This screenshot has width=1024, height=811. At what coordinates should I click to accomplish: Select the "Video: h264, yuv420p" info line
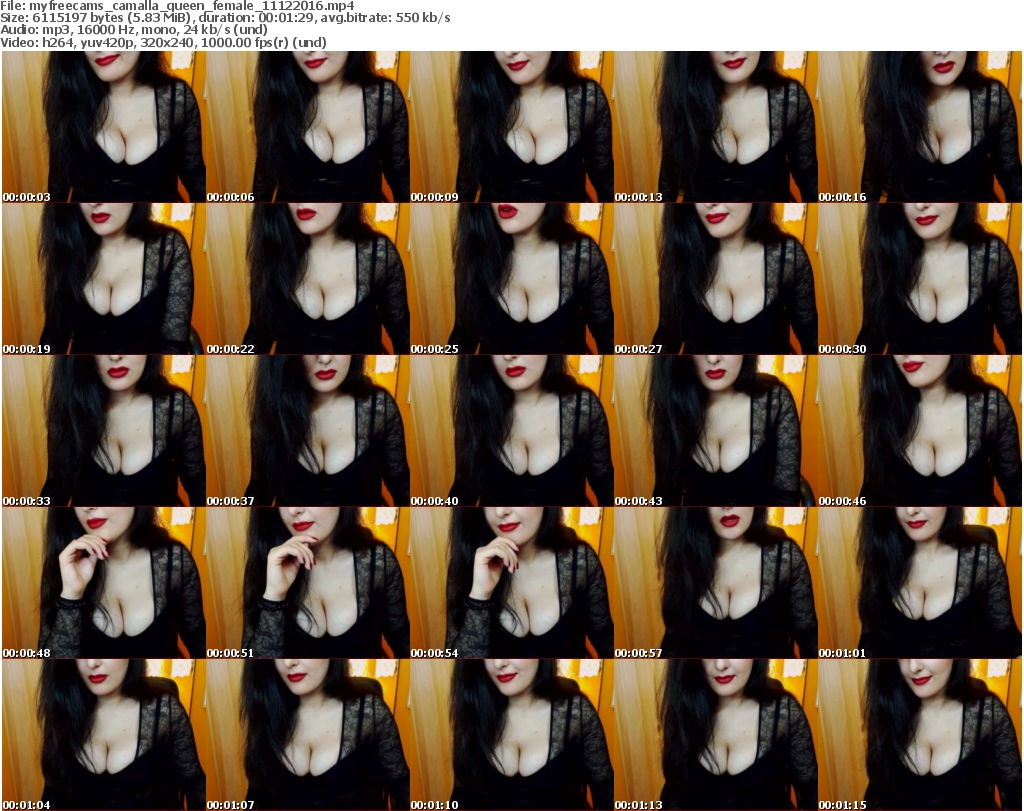click(163, 42)
